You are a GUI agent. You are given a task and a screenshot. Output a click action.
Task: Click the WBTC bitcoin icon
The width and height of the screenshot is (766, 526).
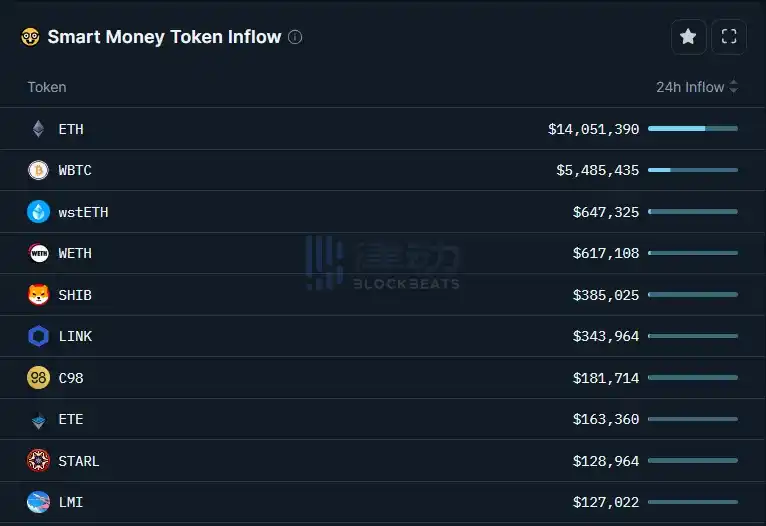coord(38,170)
